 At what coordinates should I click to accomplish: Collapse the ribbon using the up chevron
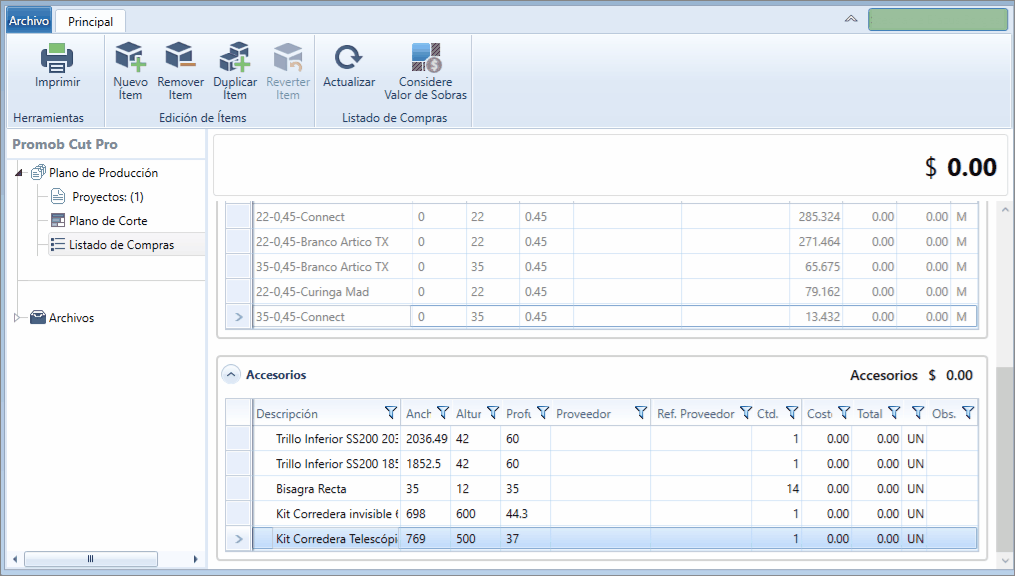(851, 19)
